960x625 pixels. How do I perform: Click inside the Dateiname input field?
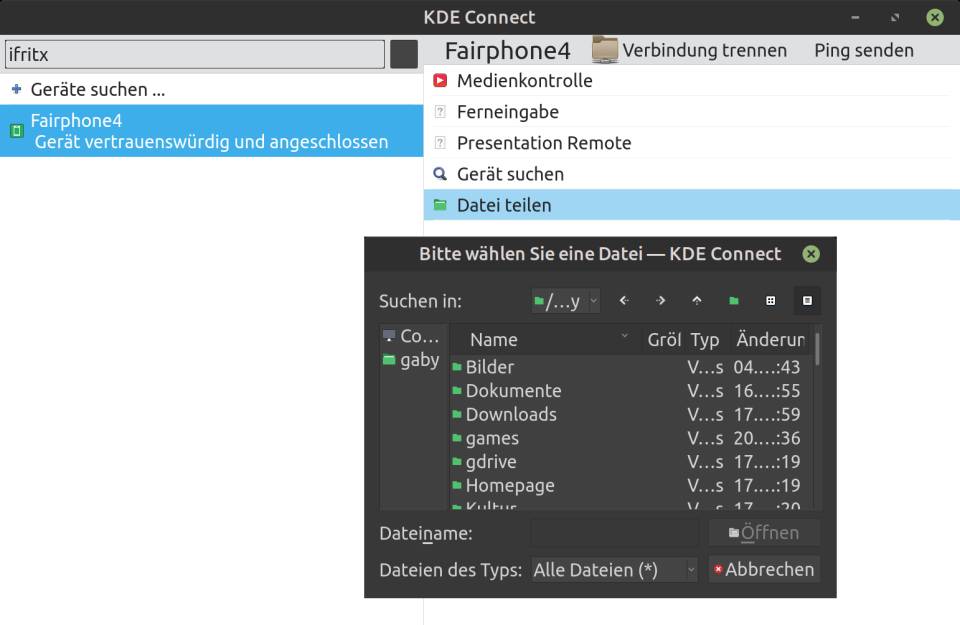[614, 532]
